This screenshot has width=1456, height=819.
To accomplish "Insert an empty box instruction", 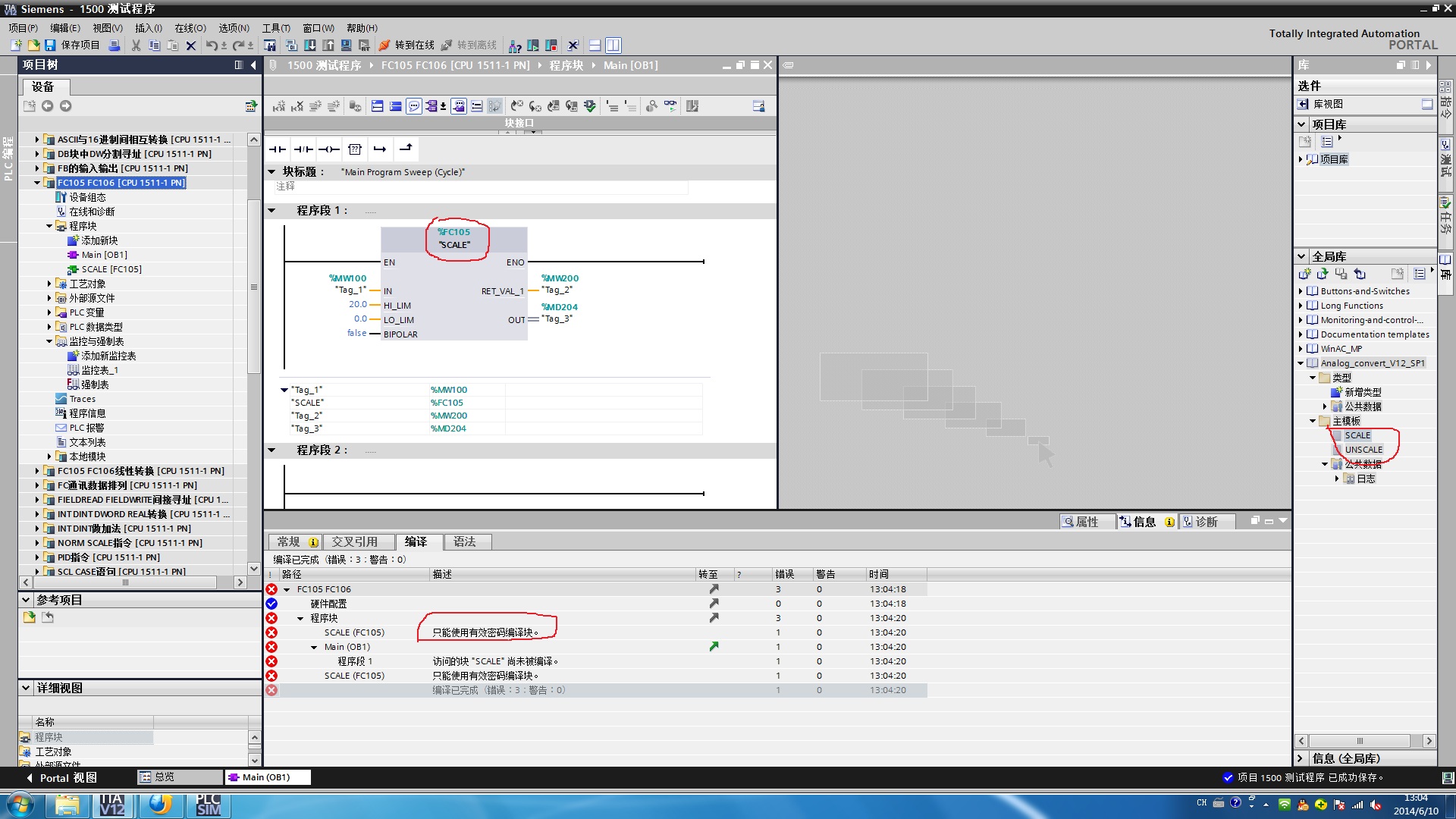I will click(355, 149).
